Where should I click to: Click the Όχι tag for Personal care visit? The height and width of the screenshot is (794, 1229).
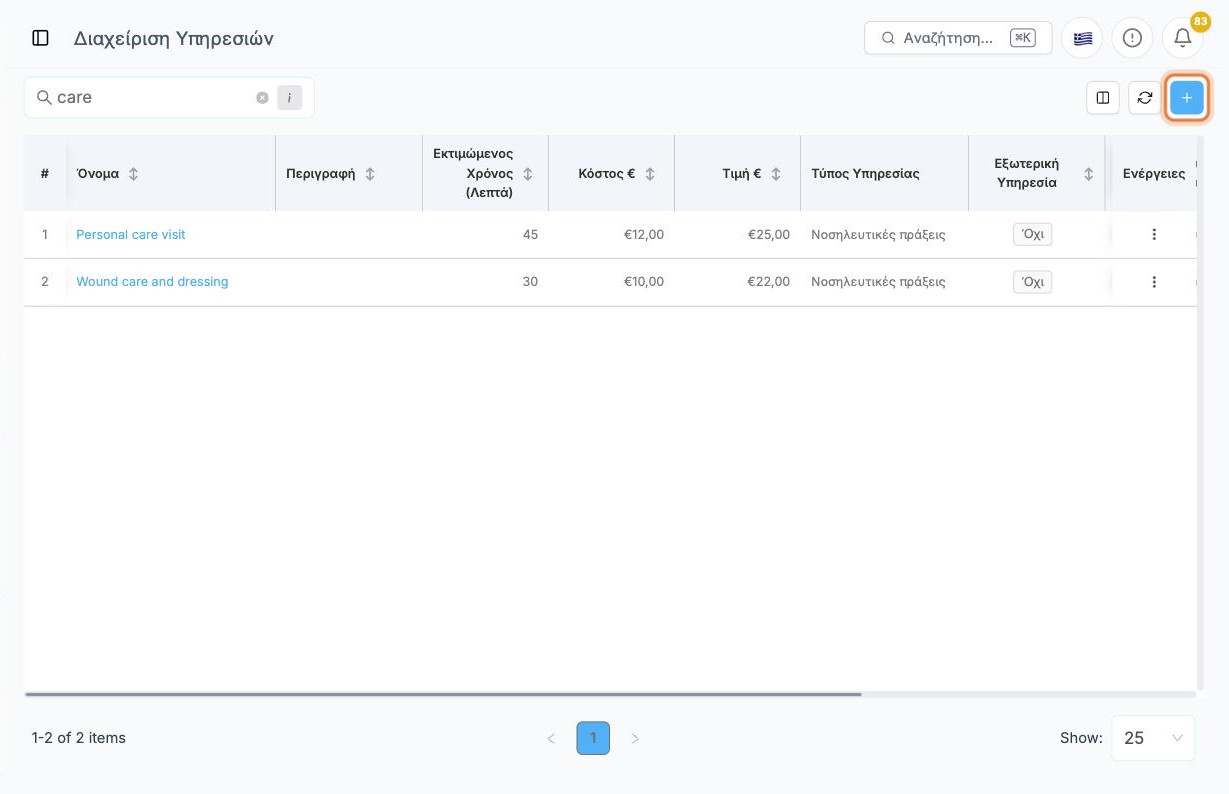coord(1033,235)
